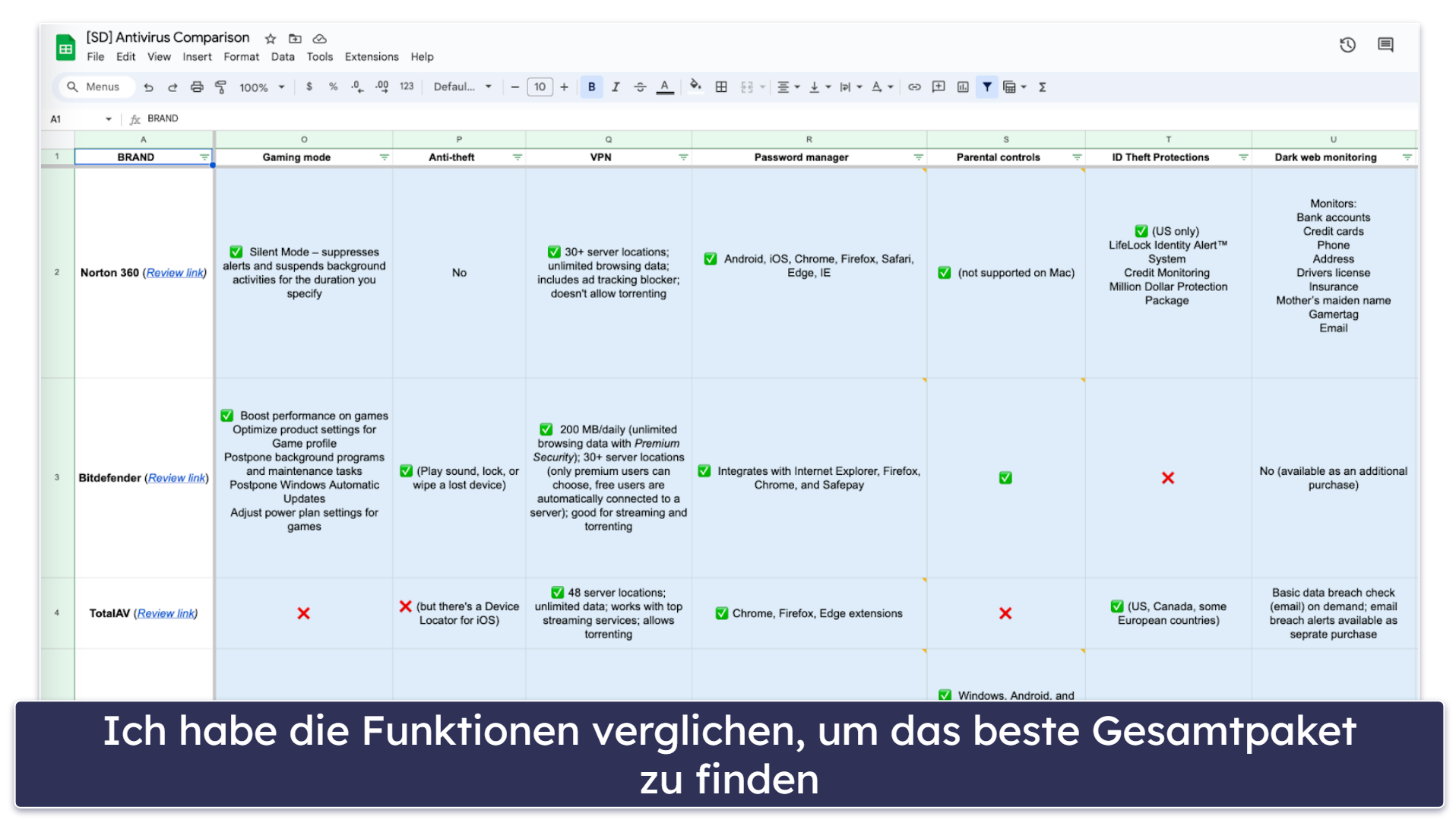Click the Menus search box
This screenshot has width=1456, height=820.
click(97, 87)
